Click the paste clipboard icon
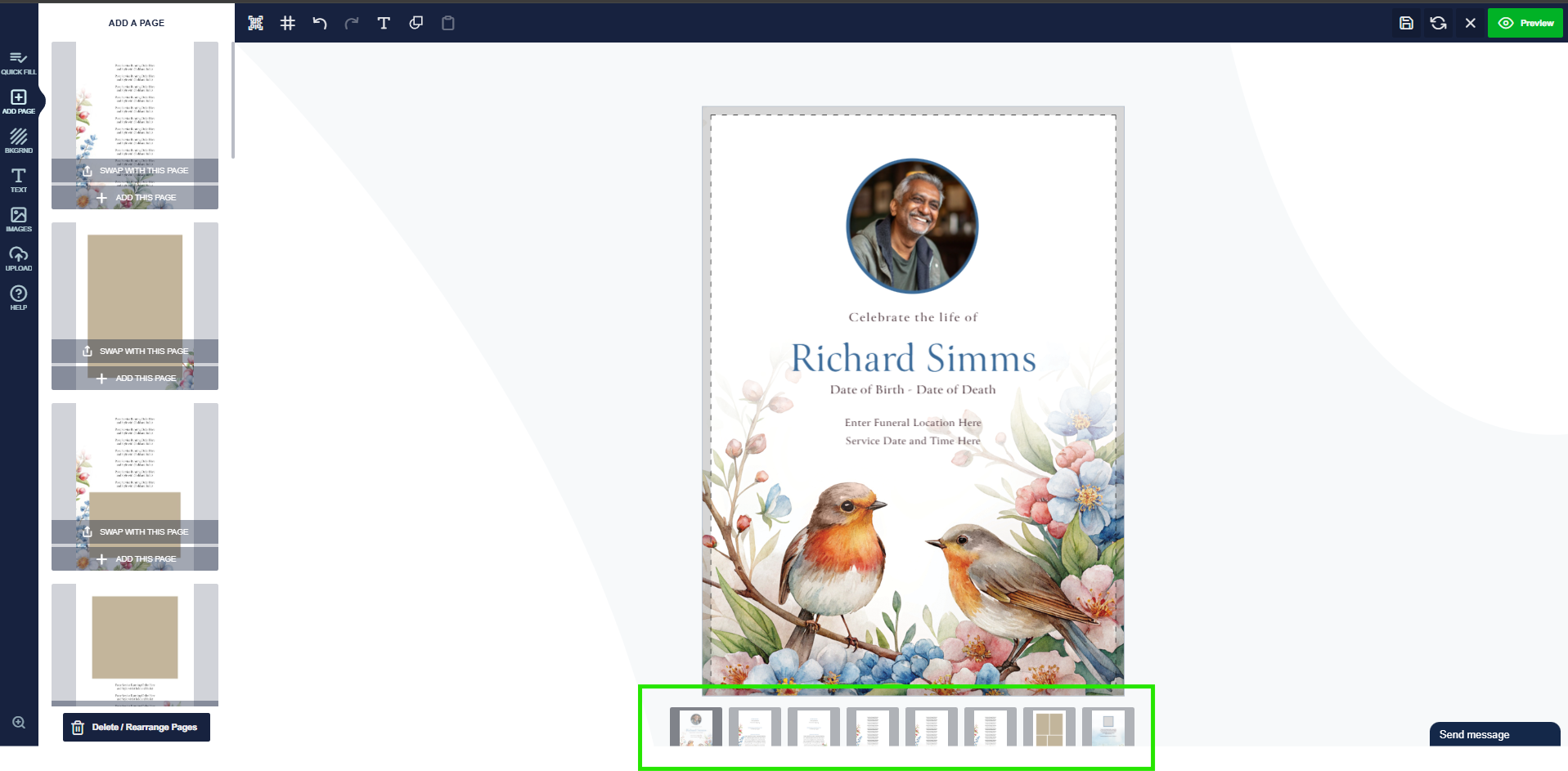Screen dimensions: 1568x771 click(x=448, y=23)
